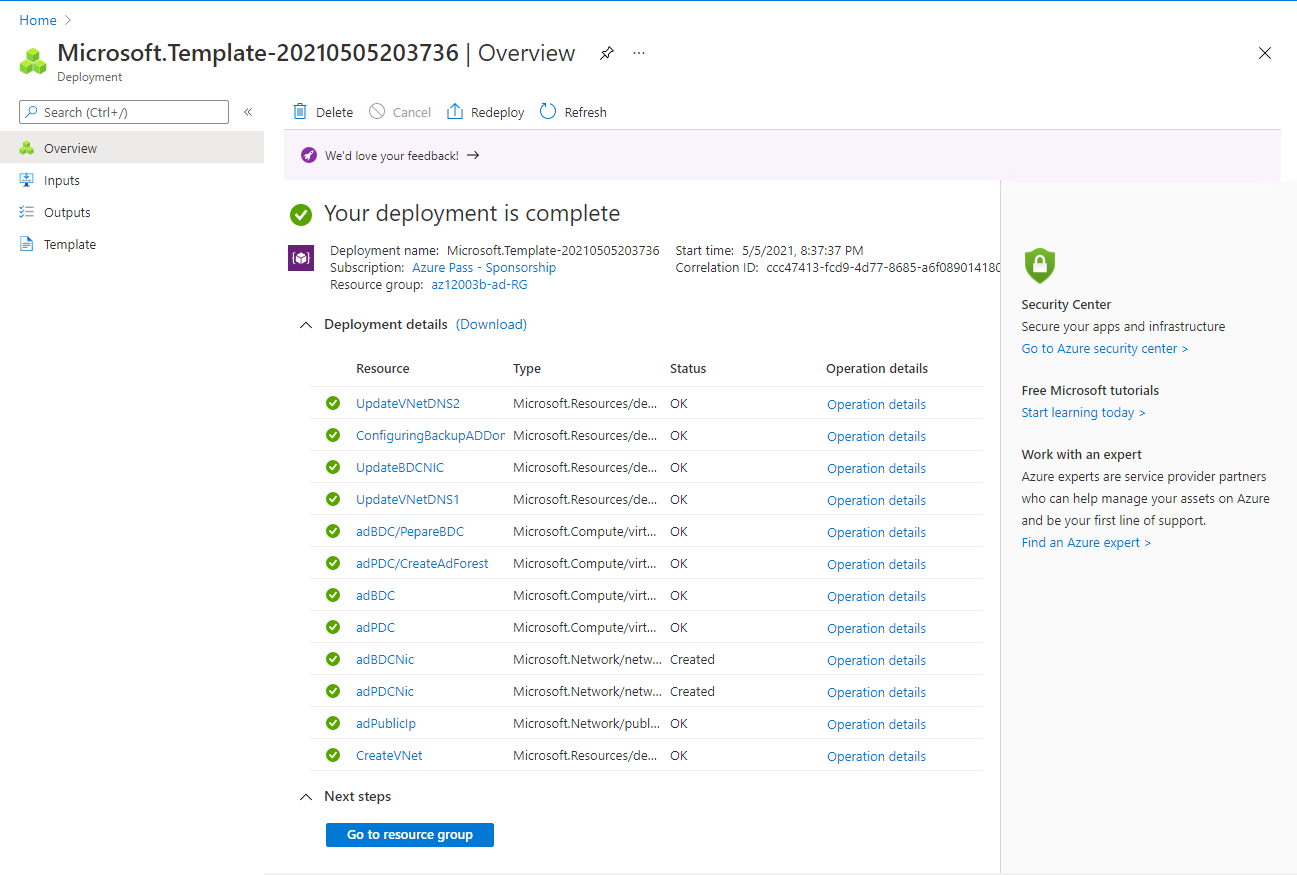Open the az12003b-ad-RG resource group link

coord(478,284)
